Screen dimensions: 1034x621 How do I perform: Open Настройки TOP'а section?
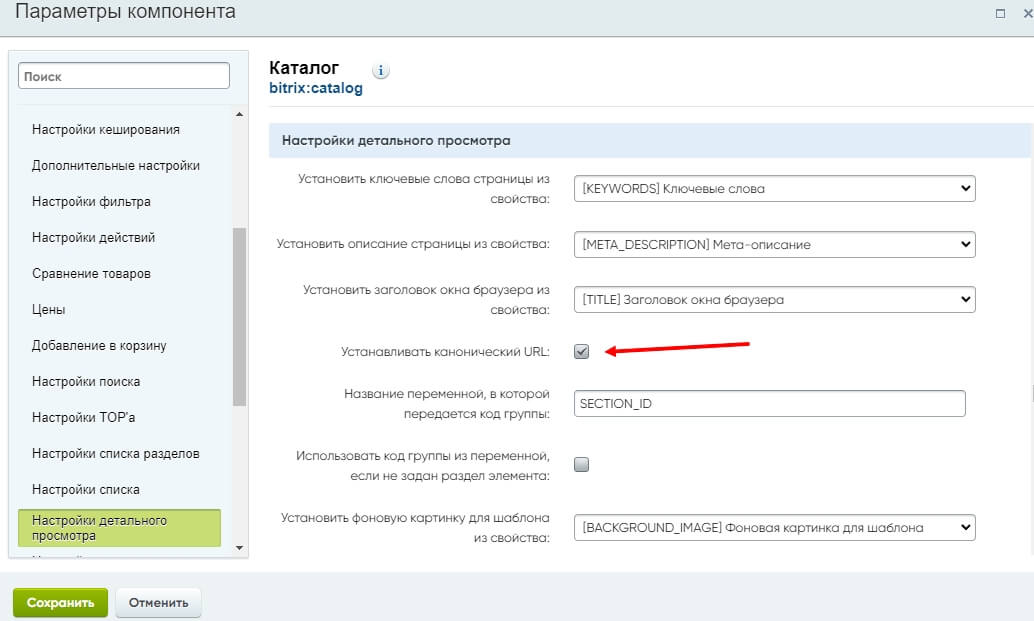click(83, 417)
